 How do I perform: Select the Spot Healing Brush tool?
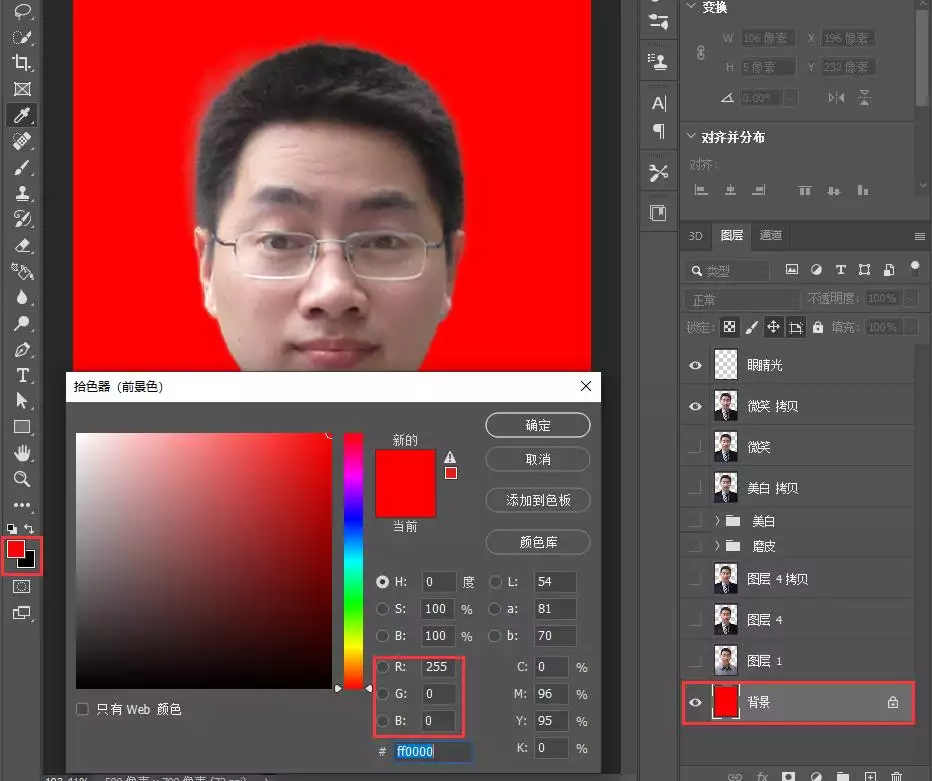pyautogui.click(x=22, y=141)
